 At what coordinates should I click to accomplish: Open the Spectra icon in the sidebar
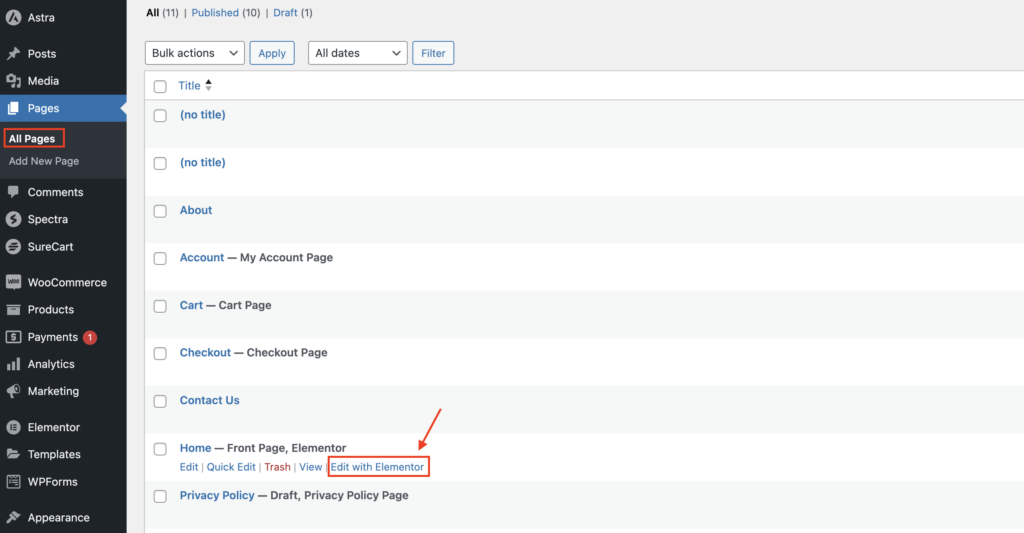[x=14, y=219]
